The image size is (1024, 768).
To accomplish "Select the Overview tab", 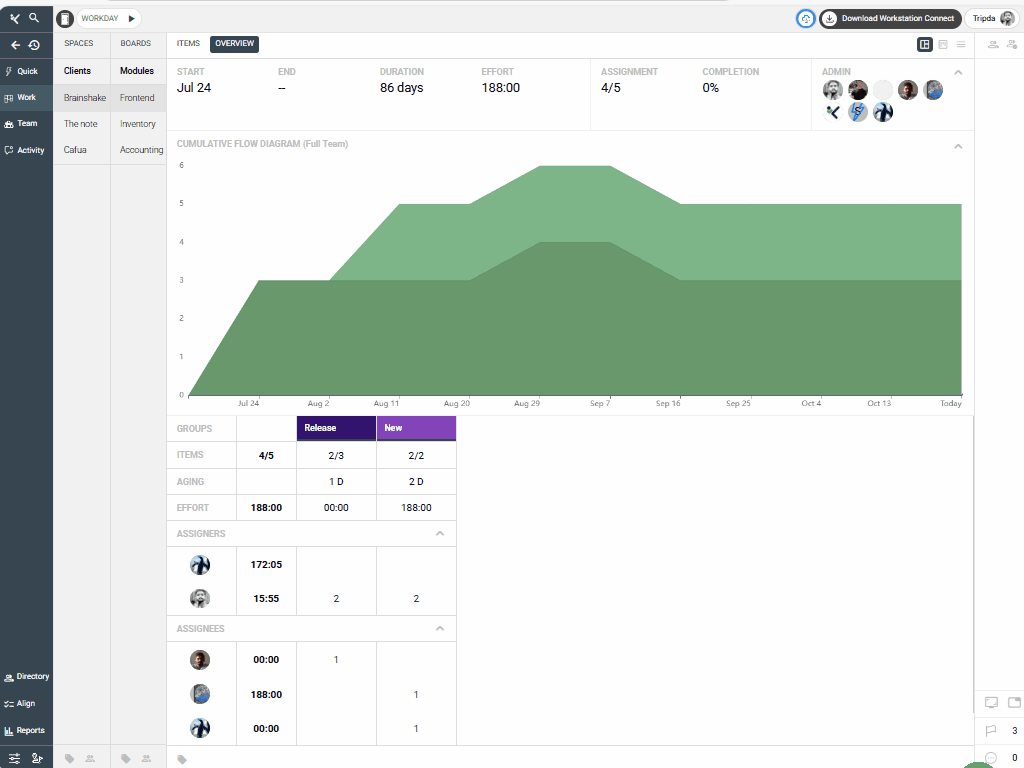I will [x=234, y=44].
